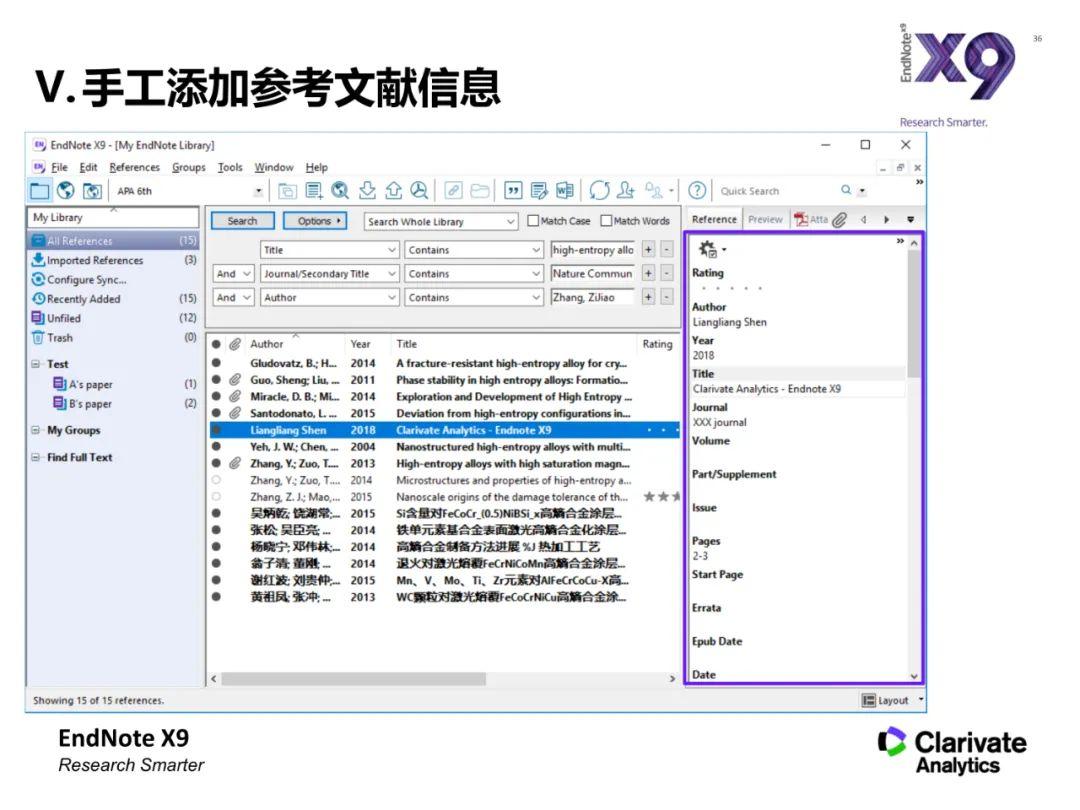Click the Search button
1080x810 pixels.
tap(242, 220)
